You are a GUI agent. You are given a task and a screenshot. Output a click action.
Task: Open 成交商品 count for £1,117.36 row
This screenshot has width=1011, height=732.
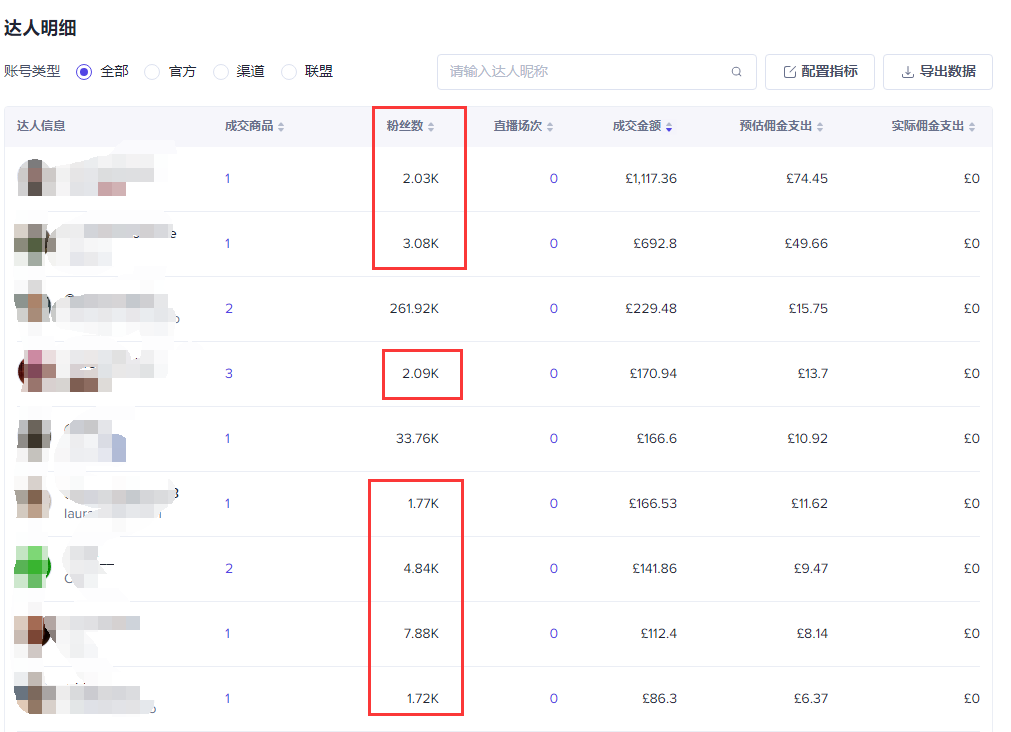pos(228,179)
